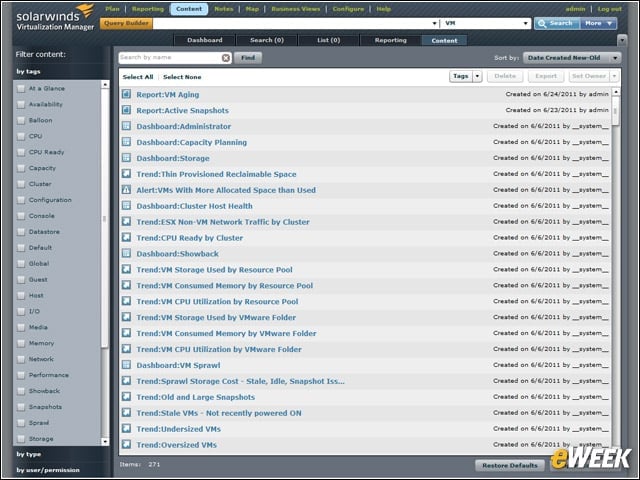The image size is (640, 480).
Task: Open the More search options dropdown
Action: point(598,24)
